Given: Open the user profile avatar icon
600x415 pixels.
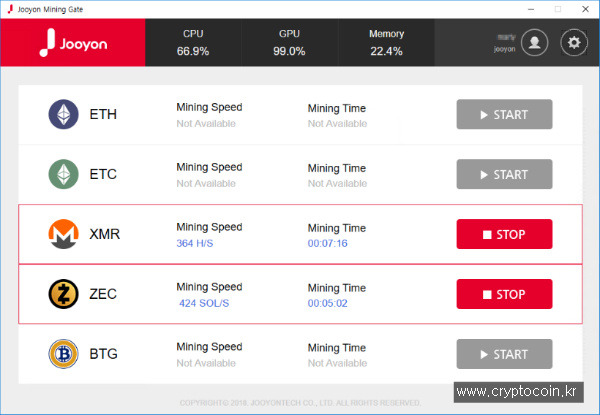Looking at the screenshot, I should 535,42.
